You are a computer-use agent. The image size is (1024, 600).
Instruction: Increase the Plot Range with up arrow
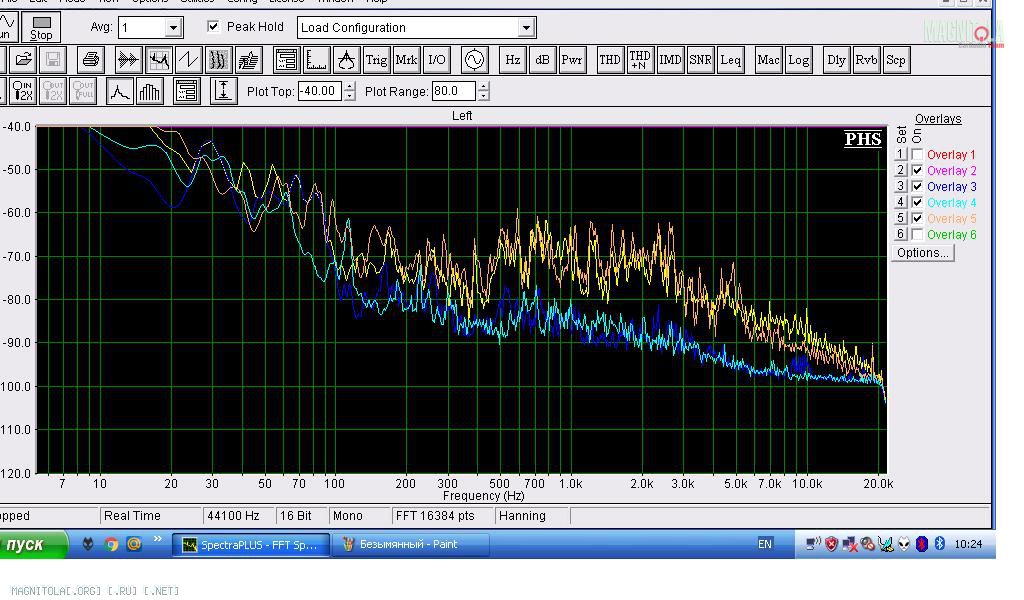click(483, 86)
